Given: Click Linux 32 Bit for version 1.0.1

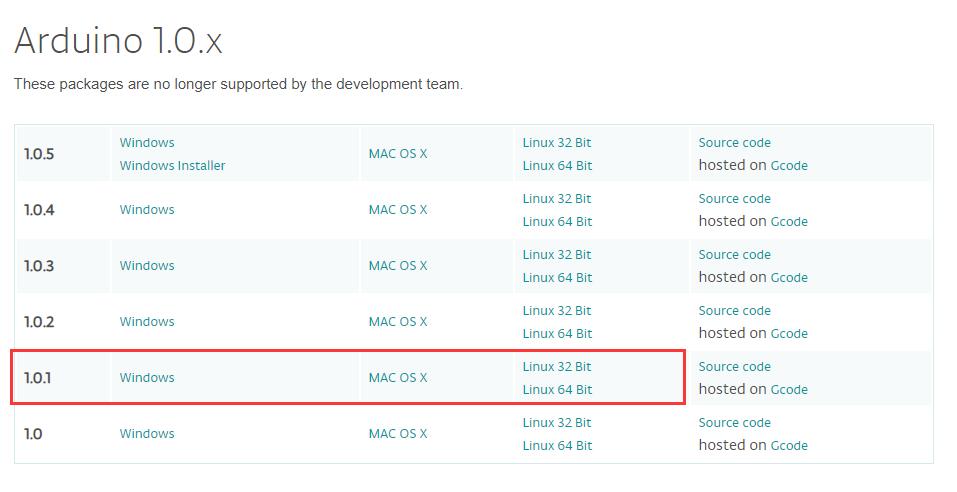Looking at the screenshot, I should (x=557, y=367).
